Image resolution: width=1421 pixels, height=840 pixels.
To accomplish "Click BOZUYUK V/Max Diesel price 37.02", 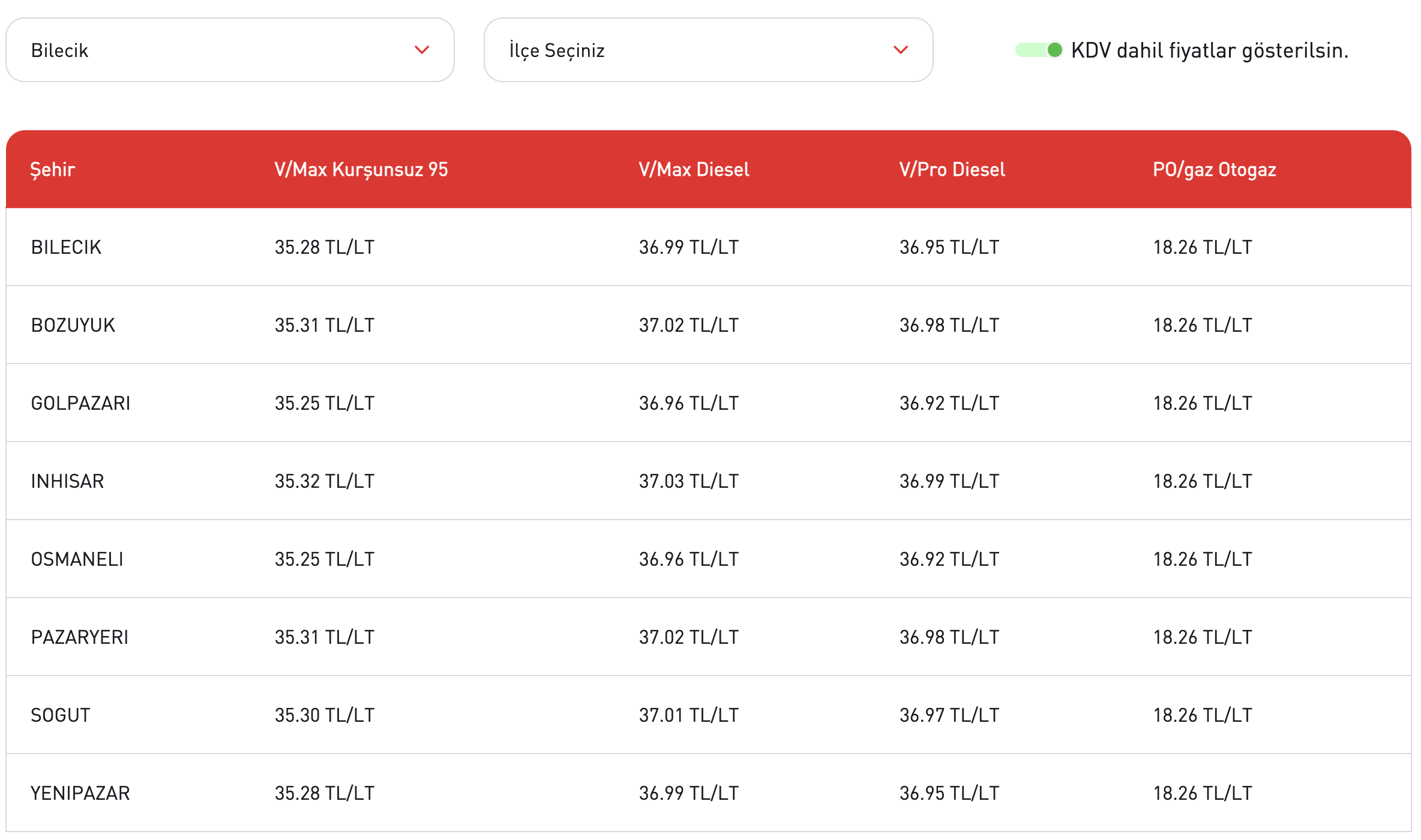I will pyautogui.click(x=688, y=325).
